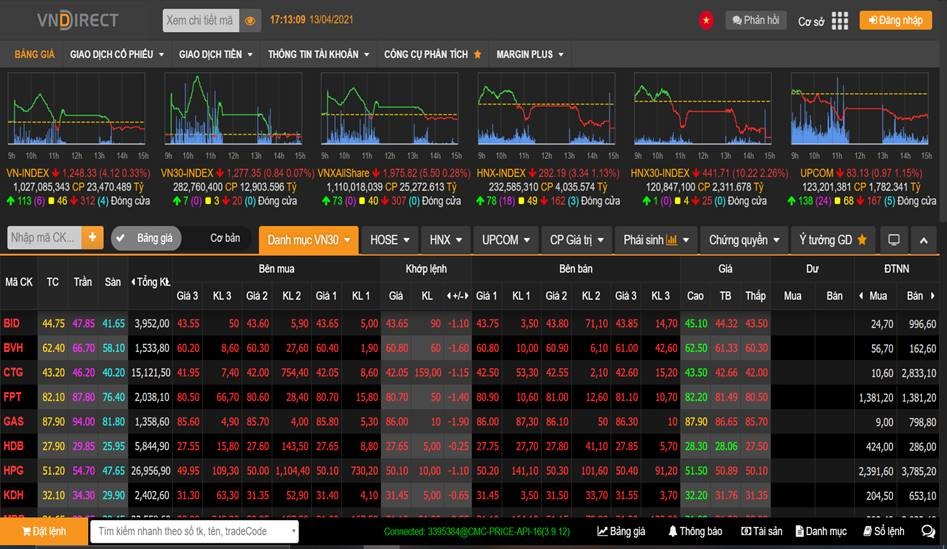Open the VNXAllShare chart
Viewport: 947px width, 549px height.
point(390,109)
